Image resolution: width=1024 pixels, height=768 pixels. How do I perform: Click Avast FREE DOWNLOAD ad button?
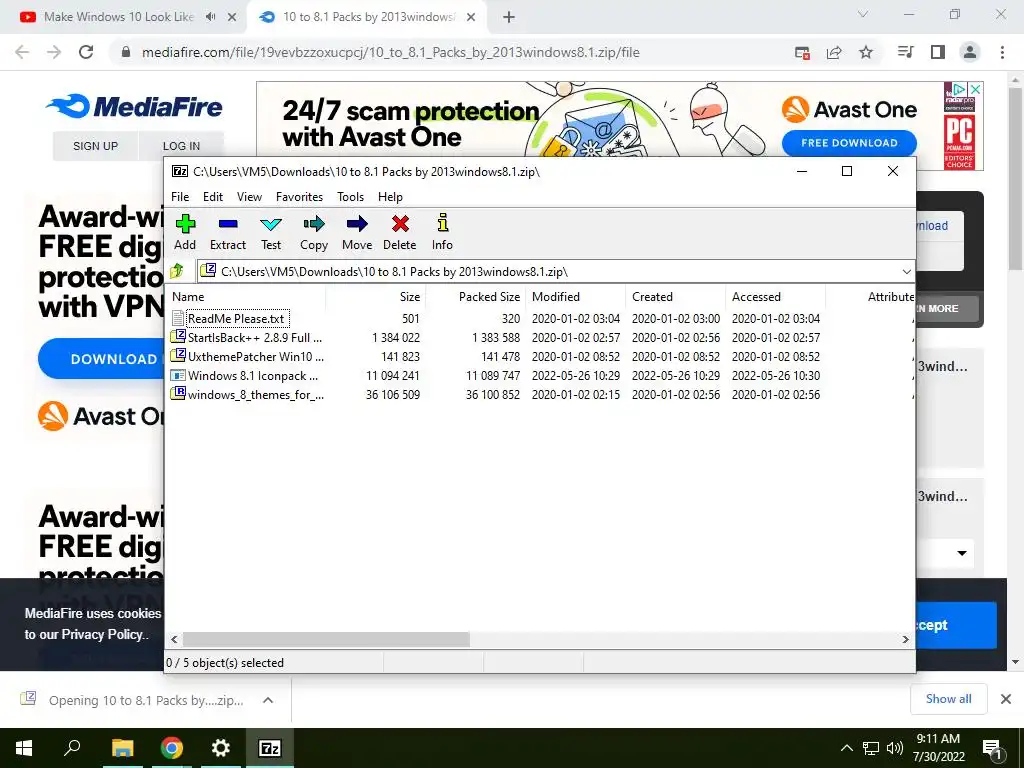[849, 142]
